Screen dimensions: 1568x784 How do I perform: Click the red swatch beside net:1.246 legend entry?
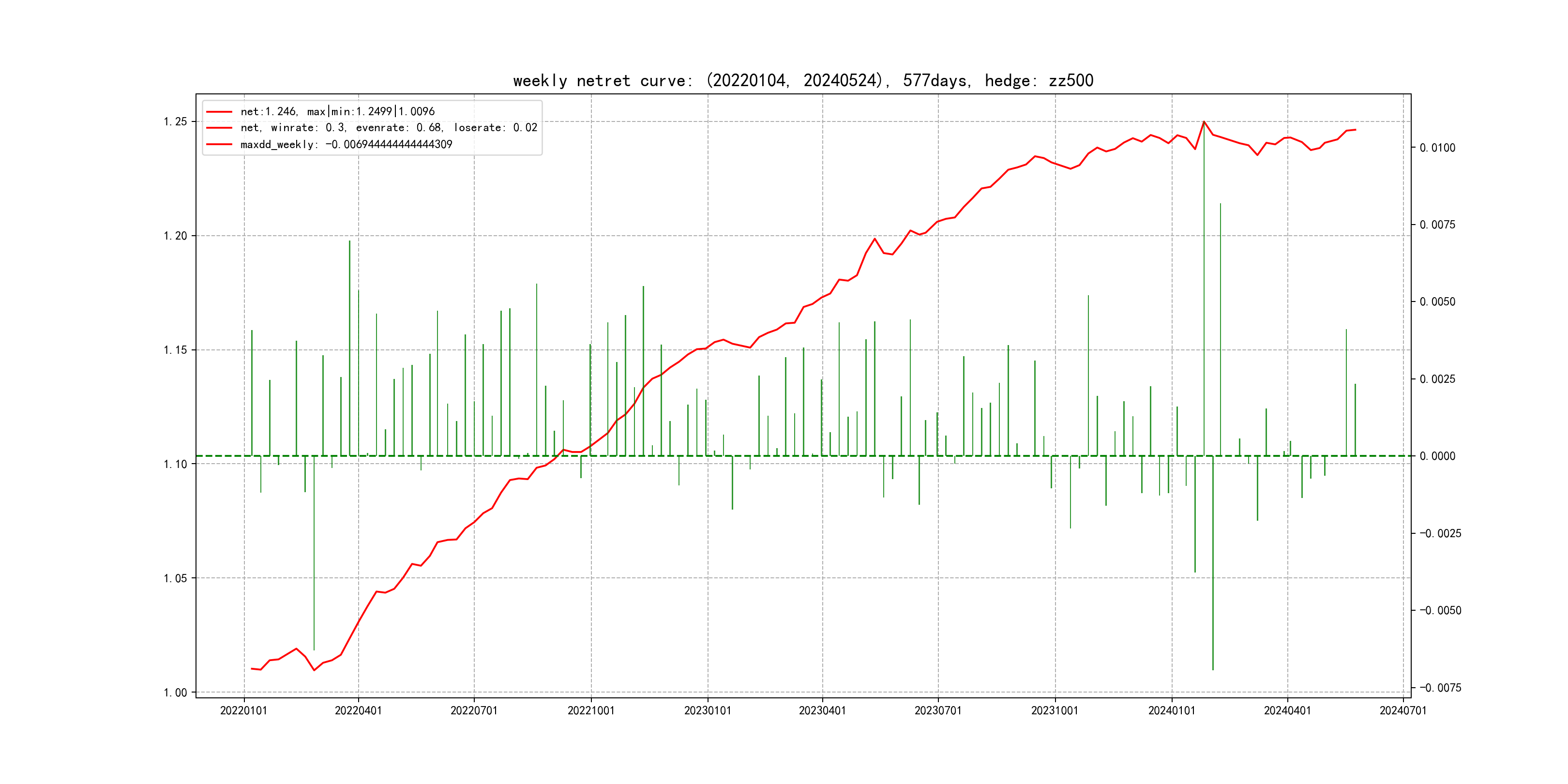219,111
